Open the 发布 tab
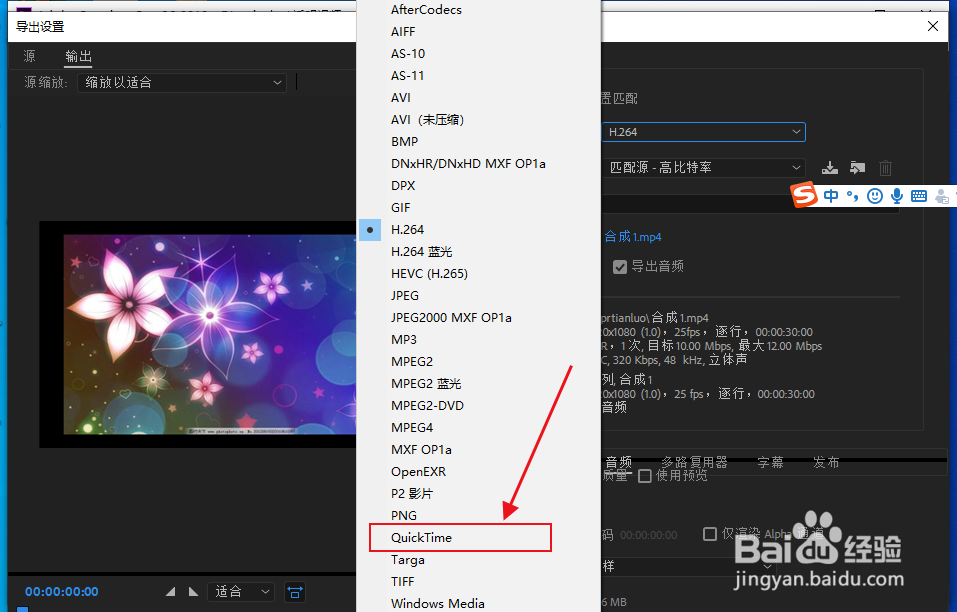957x612 pixels. (826, 462)
